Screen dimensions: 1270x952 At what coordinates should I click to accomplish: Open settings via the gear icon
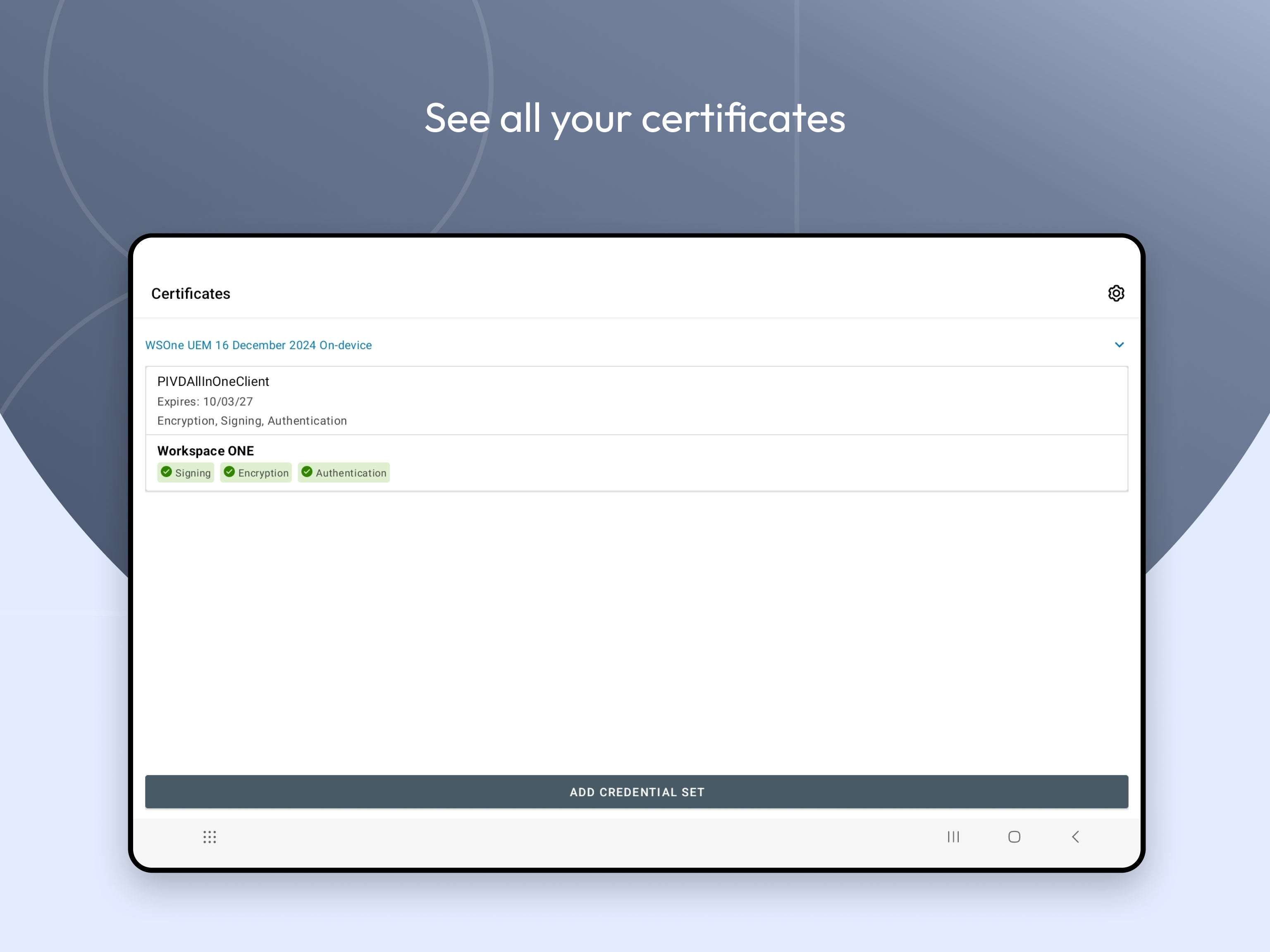1115,293
